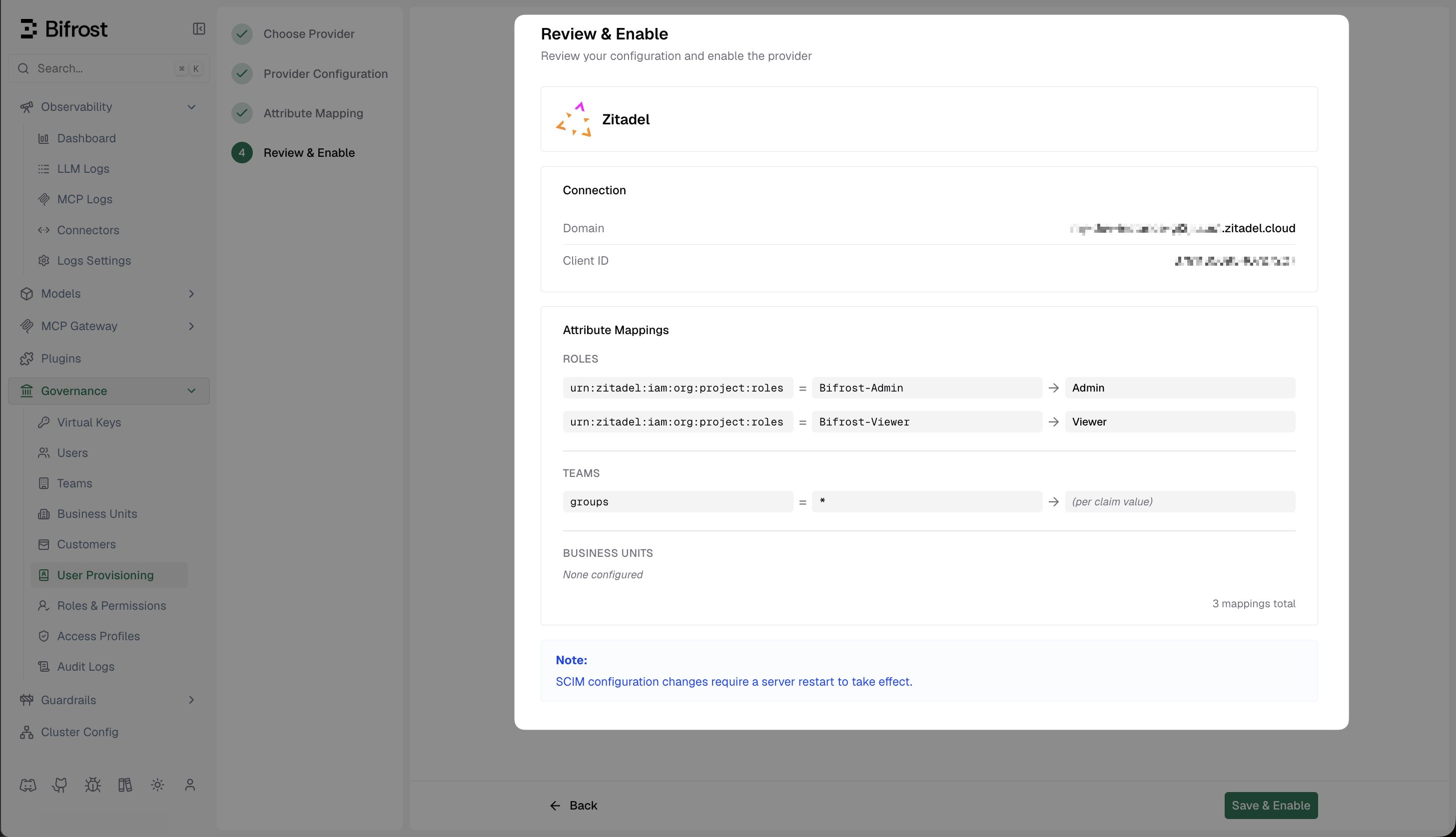Image resolution: width=1456 pixels, height=837 pixels.
Task: Open the MCP Gateway menu item
Action: click(x=109, y=326)
